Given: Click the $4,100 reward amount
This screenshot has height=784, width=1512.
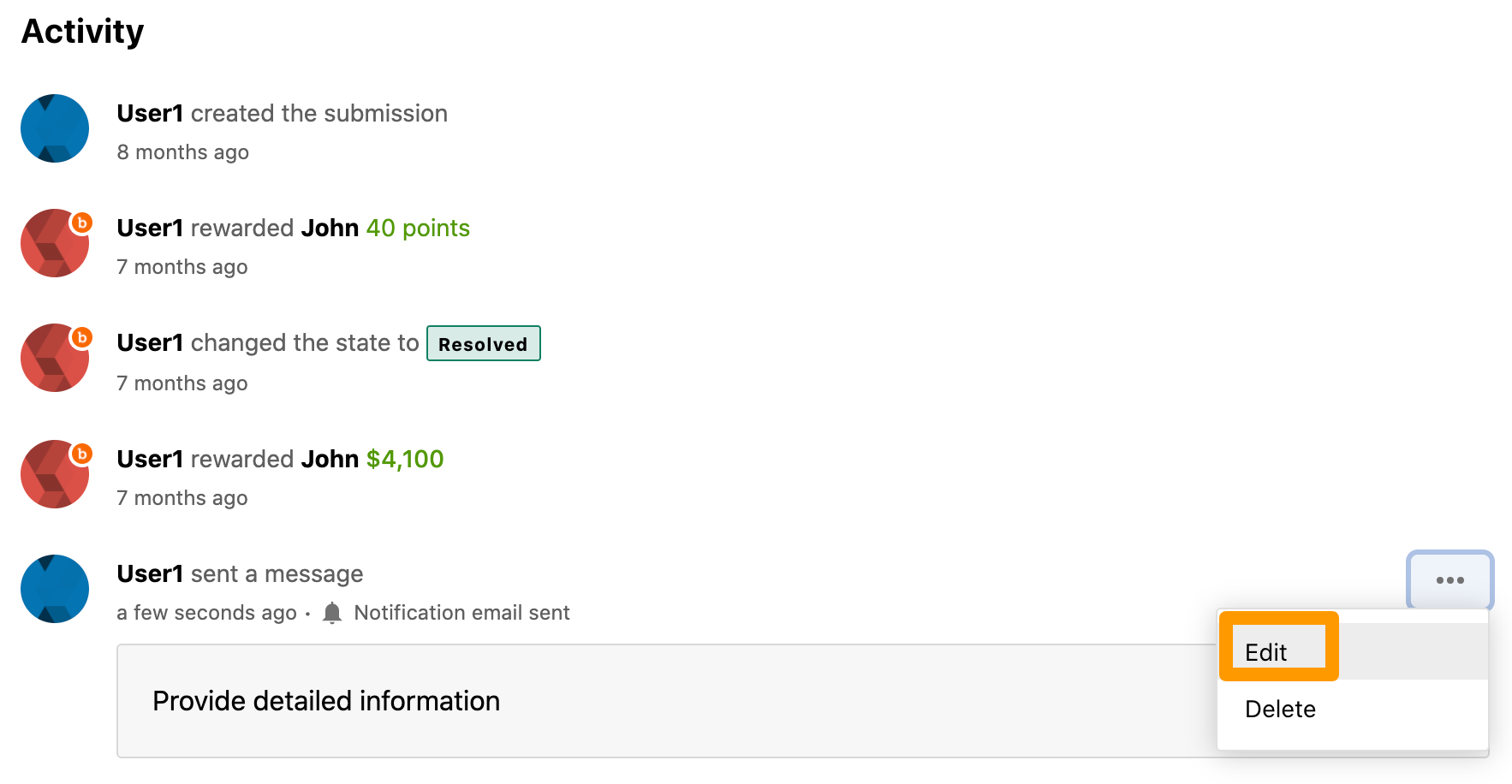Looking at the screenshot, I should [405, 459].
